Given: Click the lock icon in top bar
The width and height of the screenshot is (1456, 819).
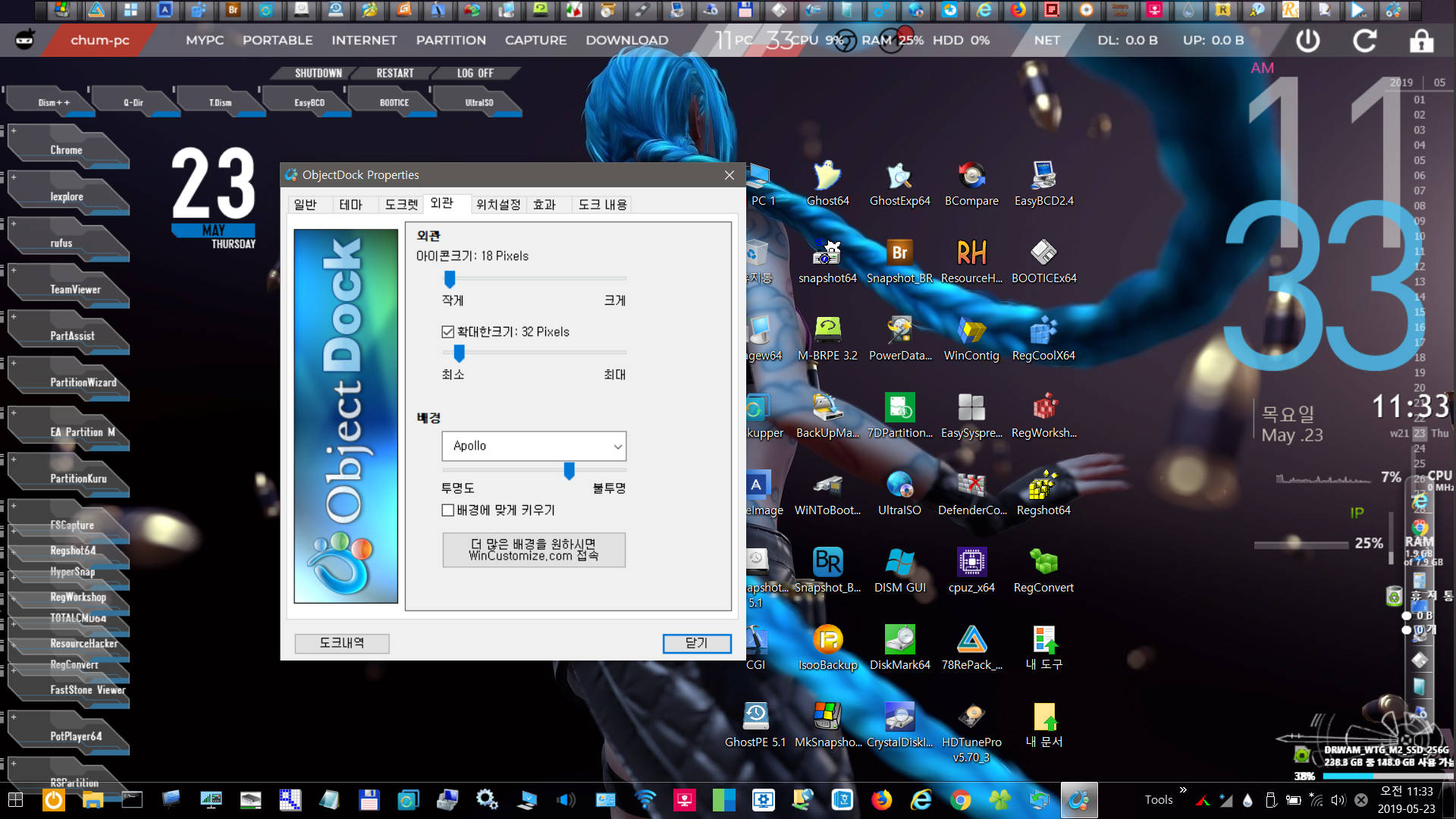Looking at the screenshot, I should 1422,41.
